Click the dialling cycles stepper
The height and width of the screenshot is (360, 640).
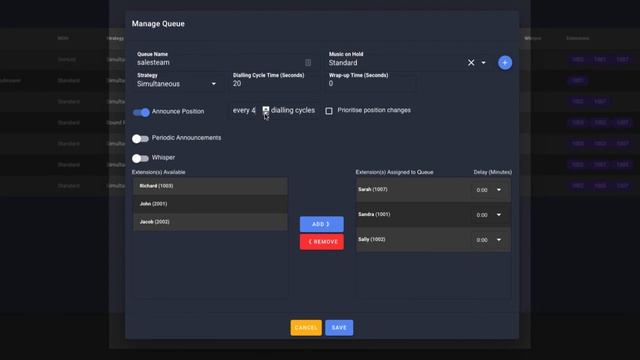pyautogui.click(x=266, y=110)
